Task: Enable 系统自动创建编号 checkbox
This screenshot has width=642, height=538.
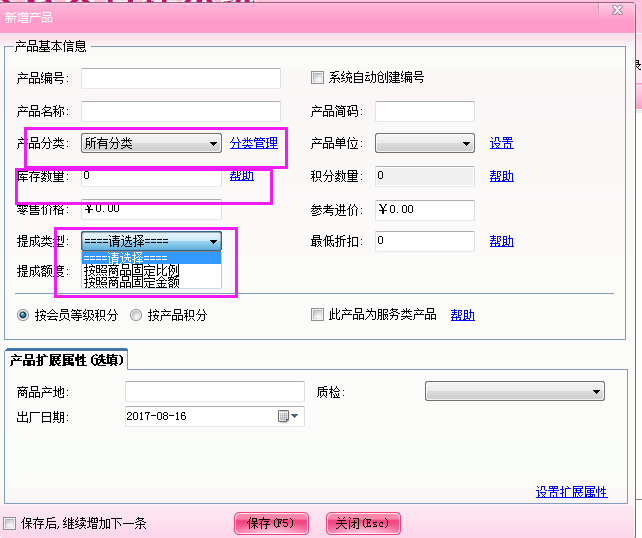Action: tap(317, 77)
